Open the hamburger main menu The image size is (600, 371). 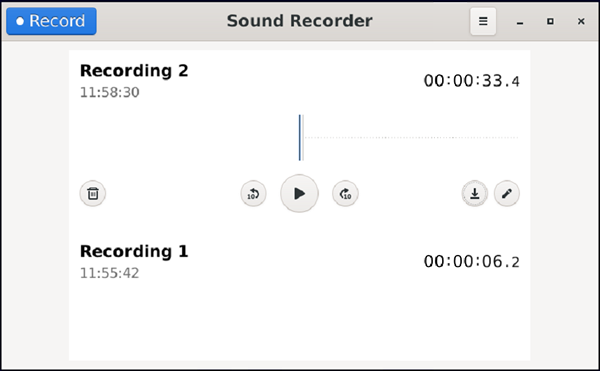(483, 21)
